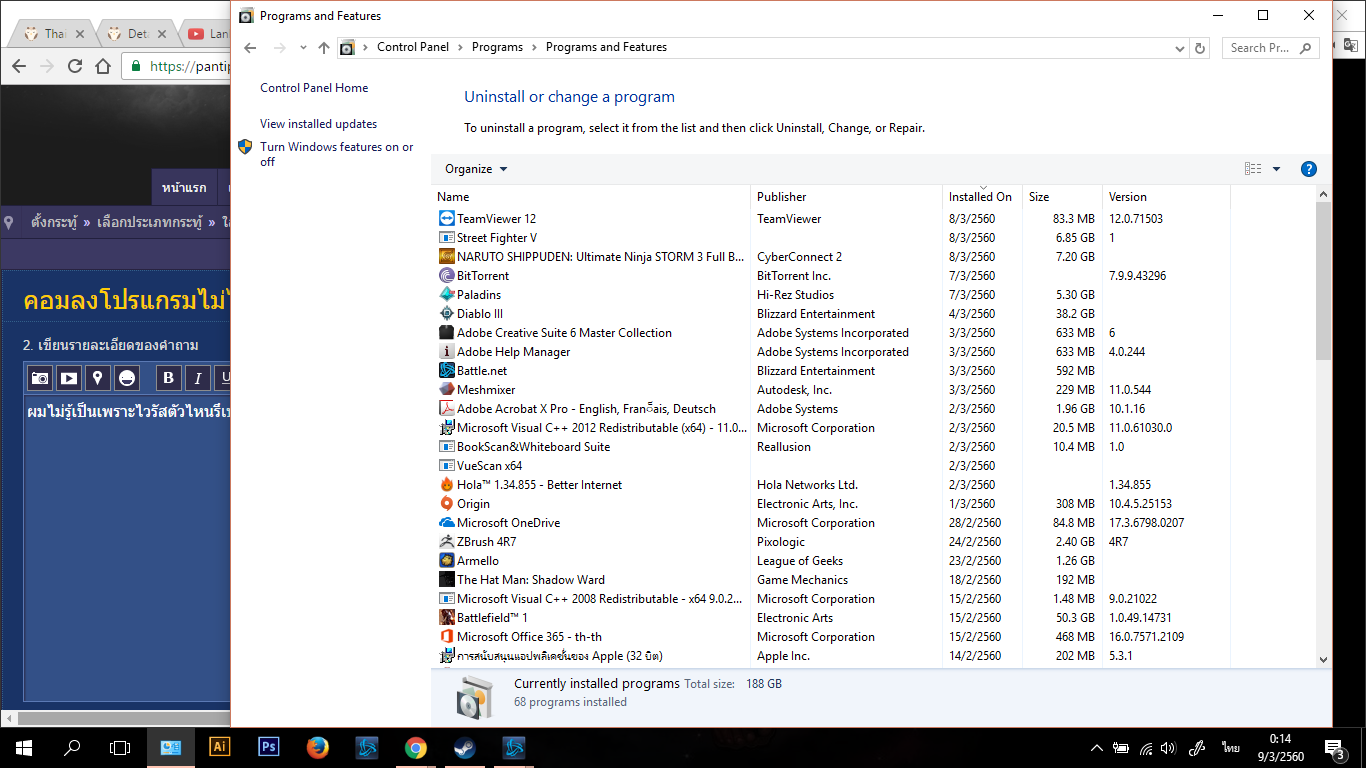The image size is (1366, 768).
Task: Click the TeamViewer 12 program icon
Action: point(447,218)
